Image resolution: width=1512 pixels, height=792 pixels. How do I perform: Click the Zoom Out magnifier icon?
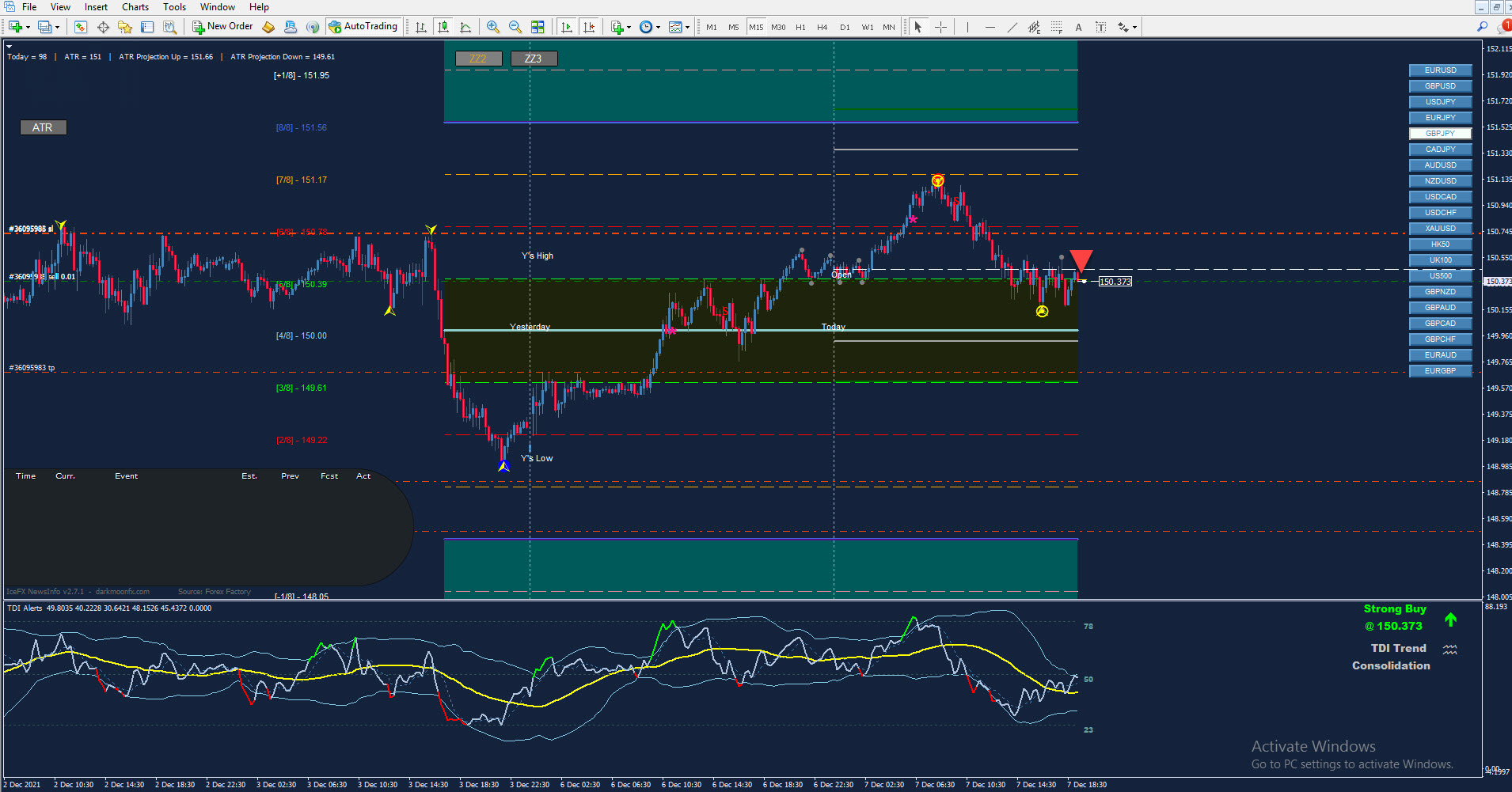coord(515,27)
